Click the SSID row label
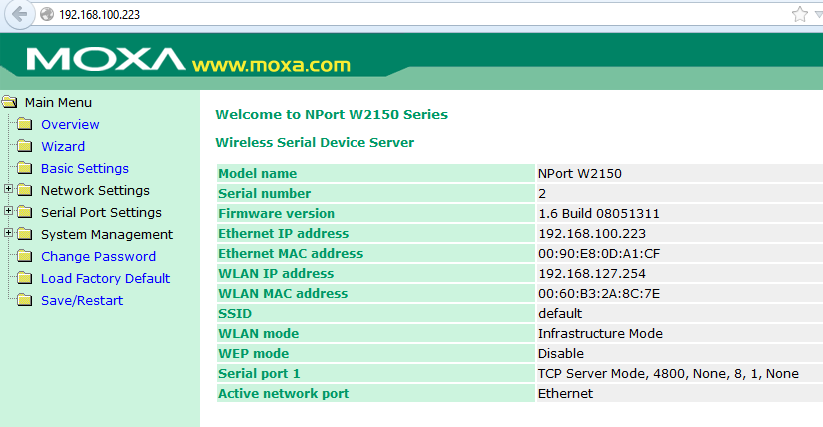The height and width of the screenshot is (427, 823). [x=235, y=313]
